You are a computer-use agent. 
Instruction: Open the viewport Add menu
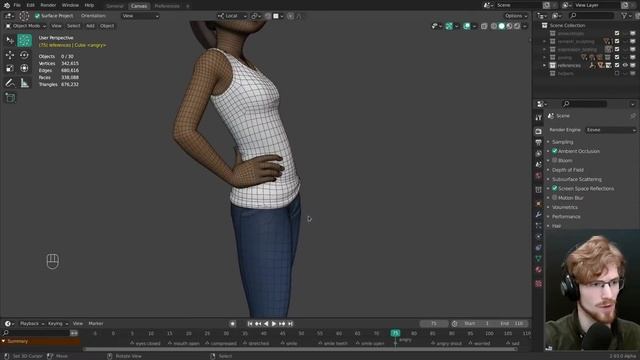click(x=90, y=26)
